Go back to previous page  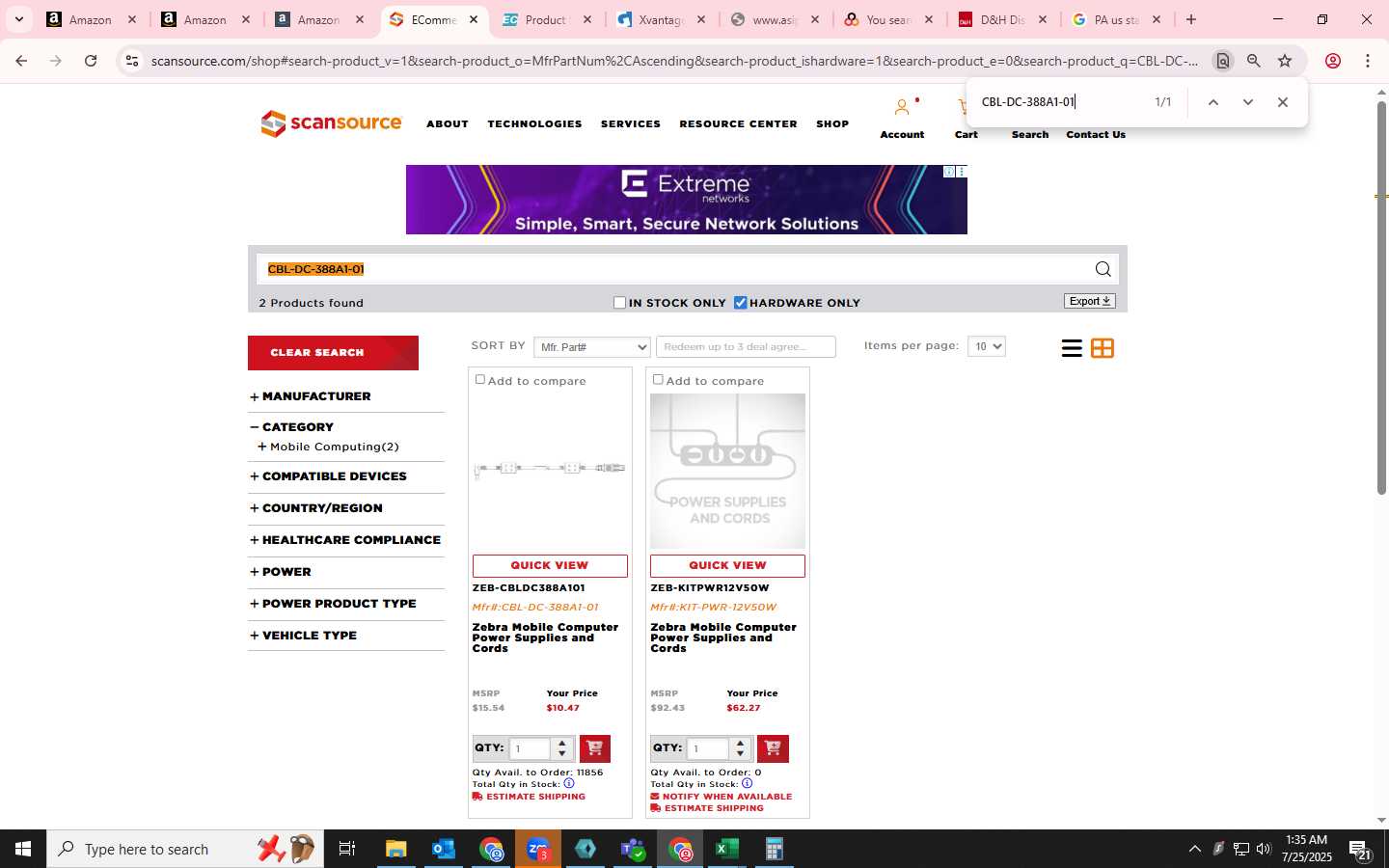point(21,61)
